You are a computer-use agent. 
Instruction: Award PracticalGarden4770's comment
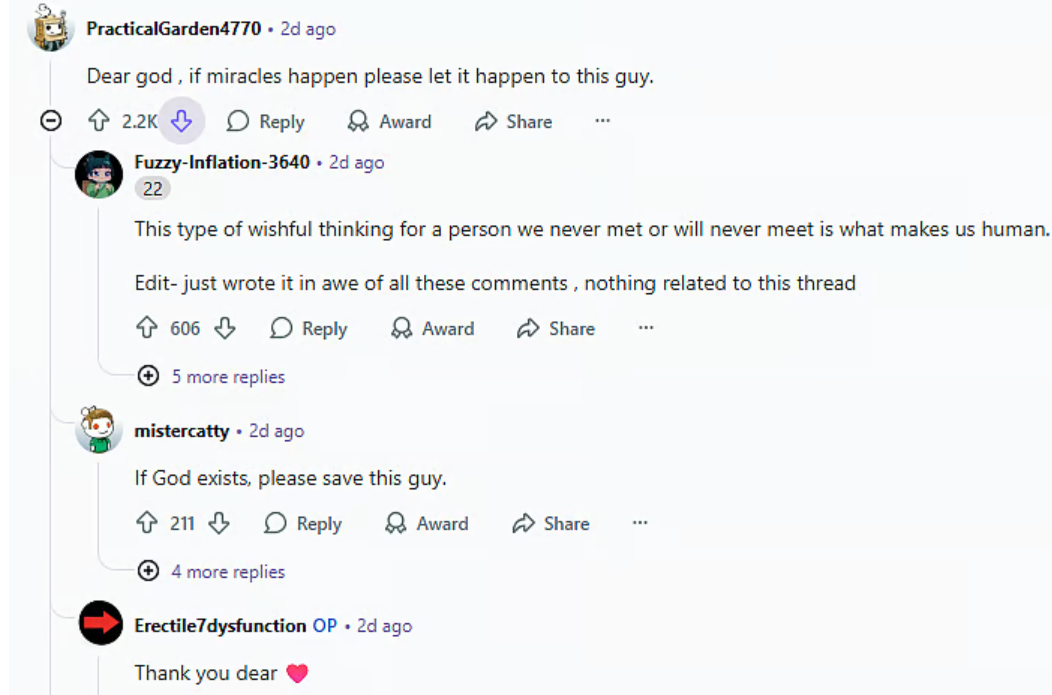tap(389, 122)
